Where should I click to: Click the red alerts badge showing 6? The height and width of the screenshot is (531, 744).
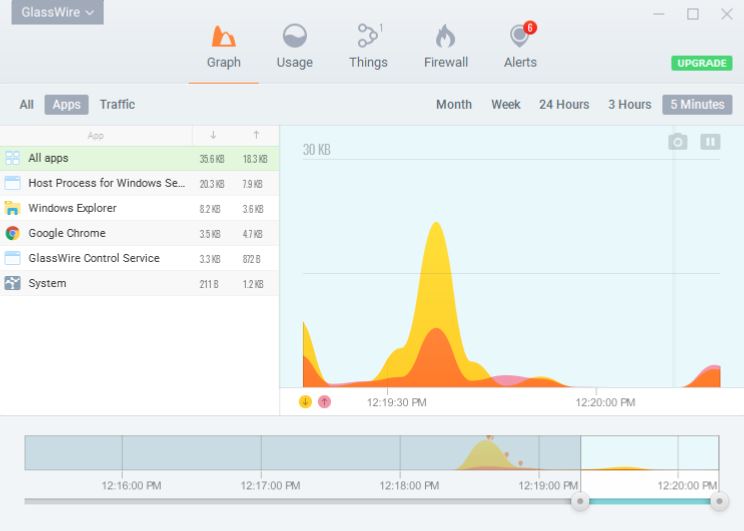click(x=530, y=28)
